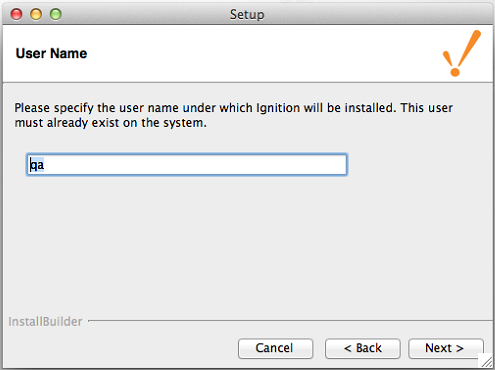Click the empty gray dialog body
The height and width of the screenshot is (370, 495).
click(248, 247)
